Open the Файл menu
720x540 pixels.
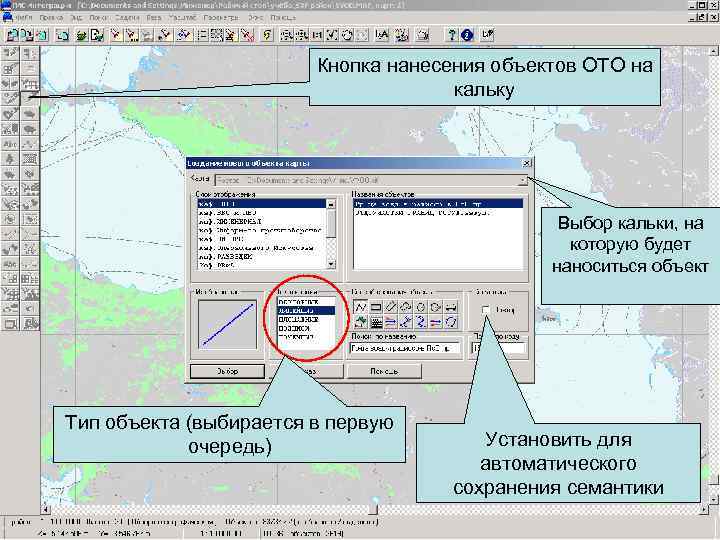click(23, 17)
